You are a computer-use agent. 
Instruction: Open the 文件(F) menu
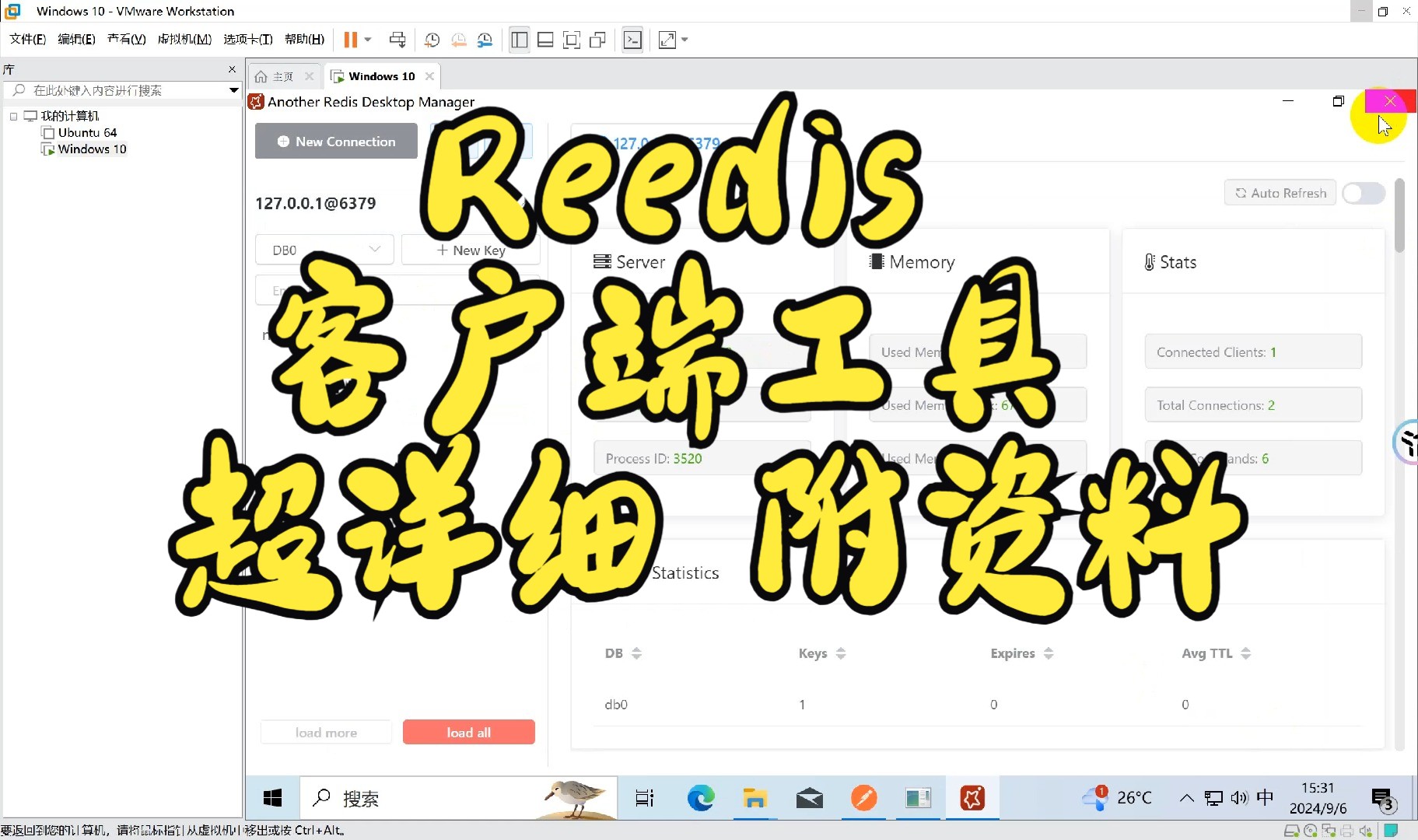(x=27, y=39)
